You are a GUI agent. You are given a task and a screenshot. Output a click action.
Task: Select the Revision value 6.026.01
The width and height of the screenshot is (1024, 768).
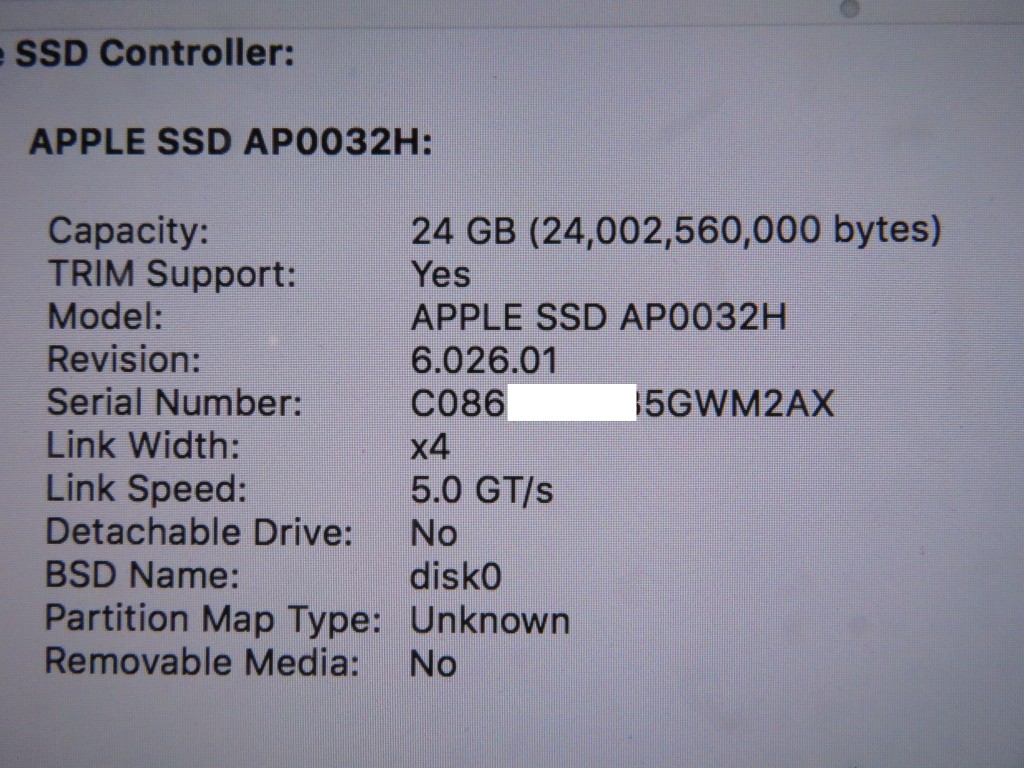pyautogui.click(x=484, y=360)
